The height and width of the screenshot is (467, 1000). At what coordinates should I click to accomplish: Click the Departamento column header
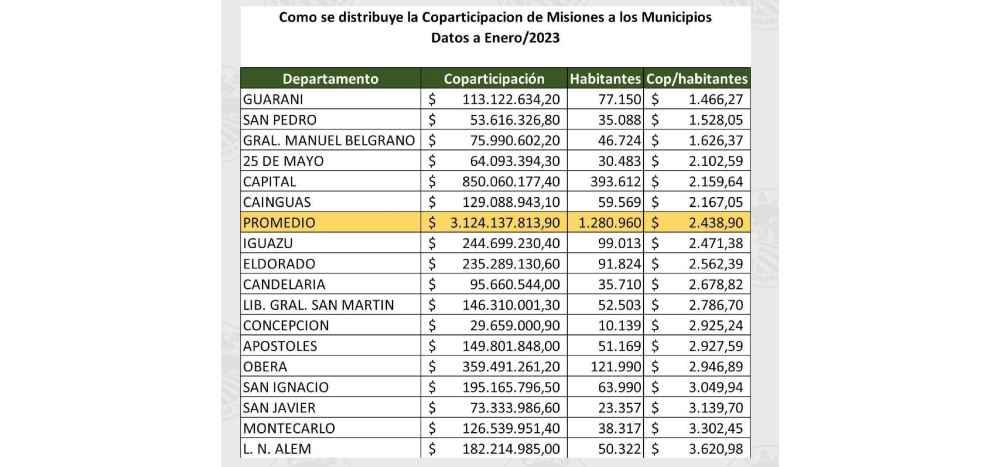tap(330, 78)
